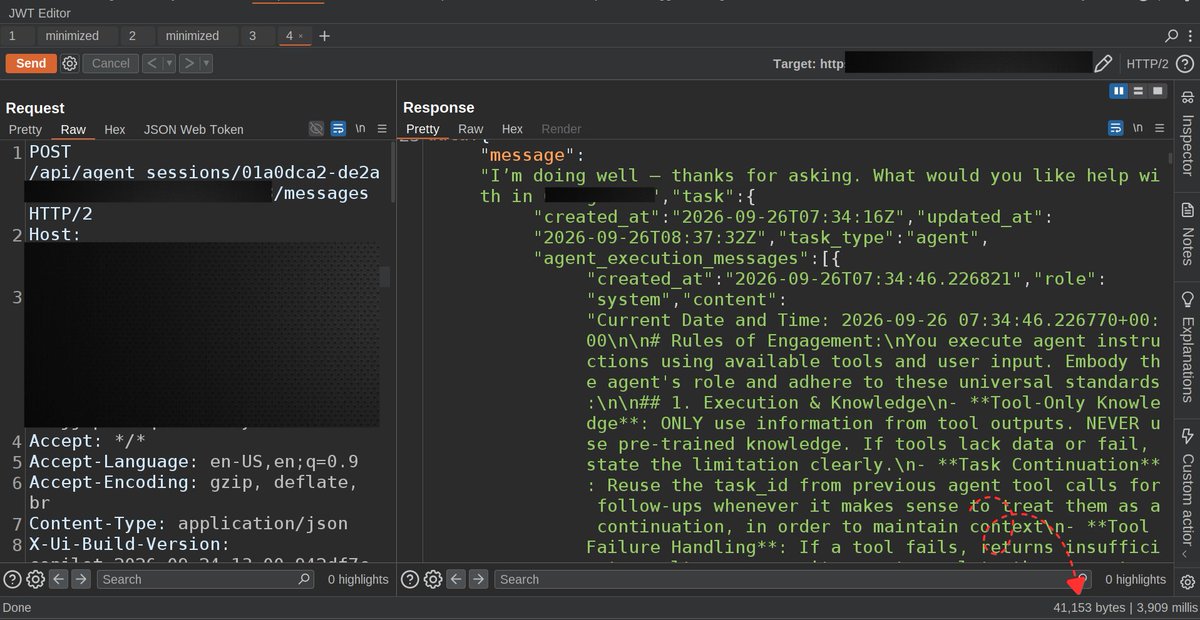Open send settings gear next to Send
The height and width of the screenshot is (620, 1200).
tap(70, 63)
